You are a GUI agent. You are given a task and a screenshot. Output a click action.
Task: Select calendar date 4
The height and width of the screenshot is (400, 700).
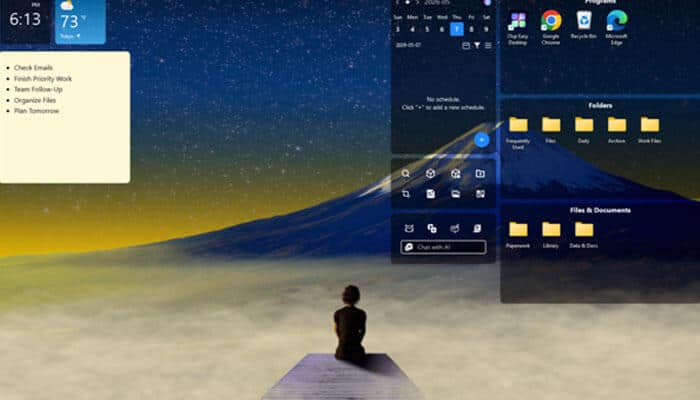click(x=412, y=29)
